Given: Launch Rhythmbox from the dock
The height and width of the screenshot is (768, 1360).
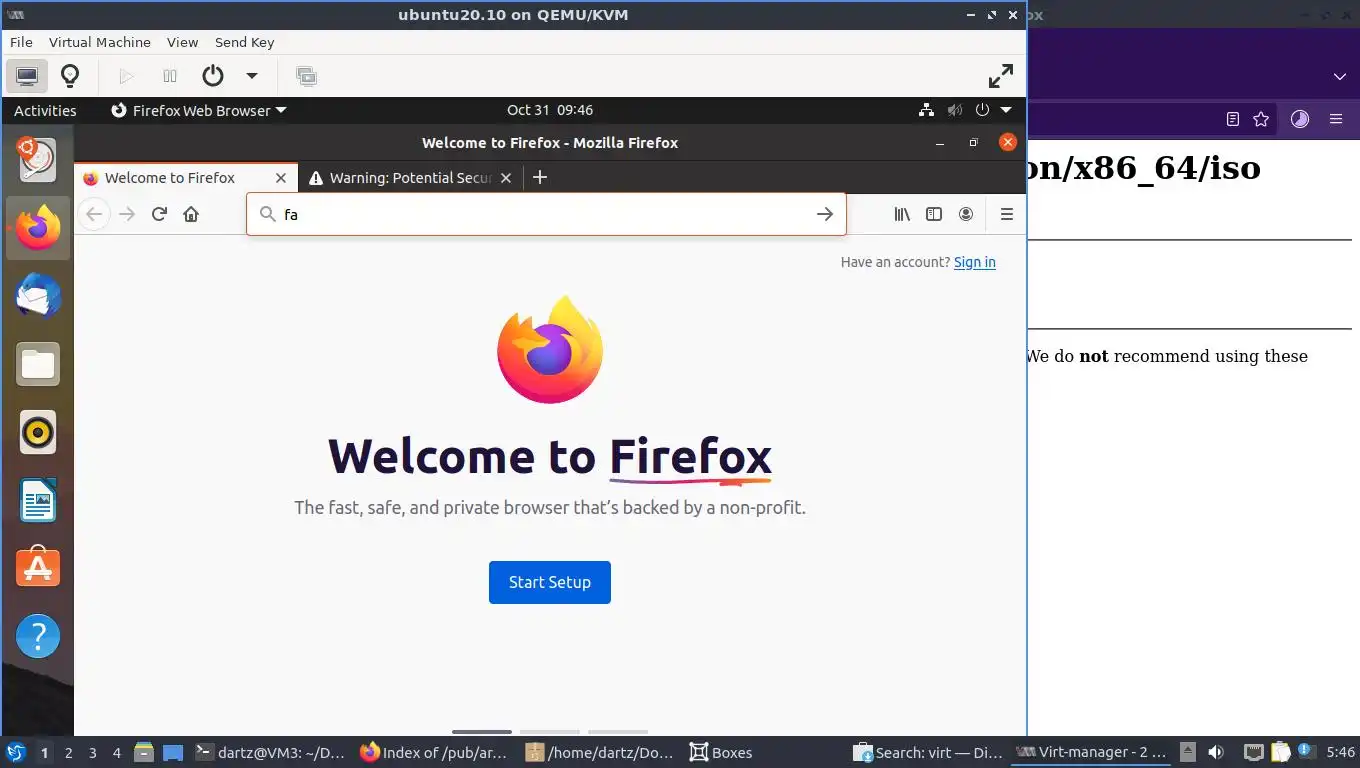Looking at the screenshot, I should tap(38, 432).
